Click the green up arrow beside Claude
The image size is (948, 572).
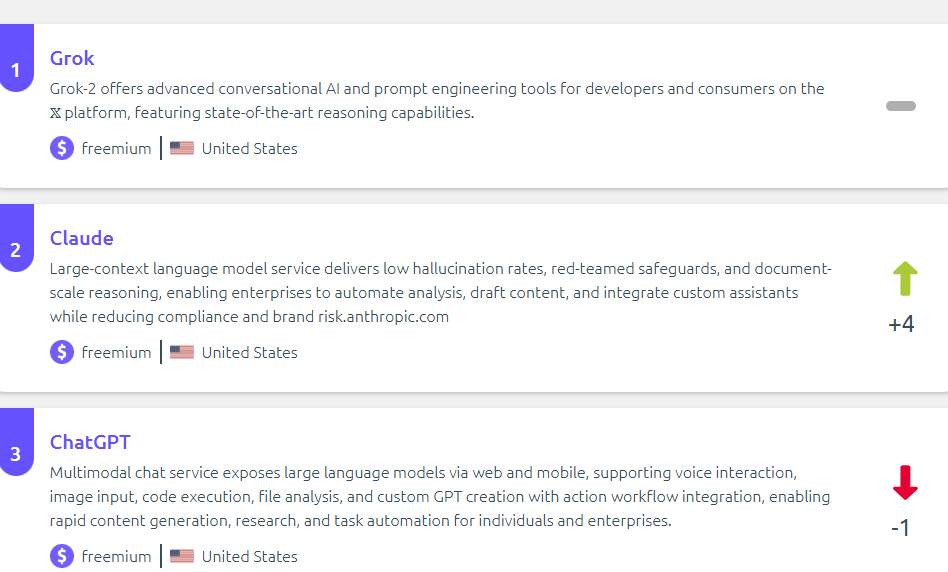[x=904, y=279]
